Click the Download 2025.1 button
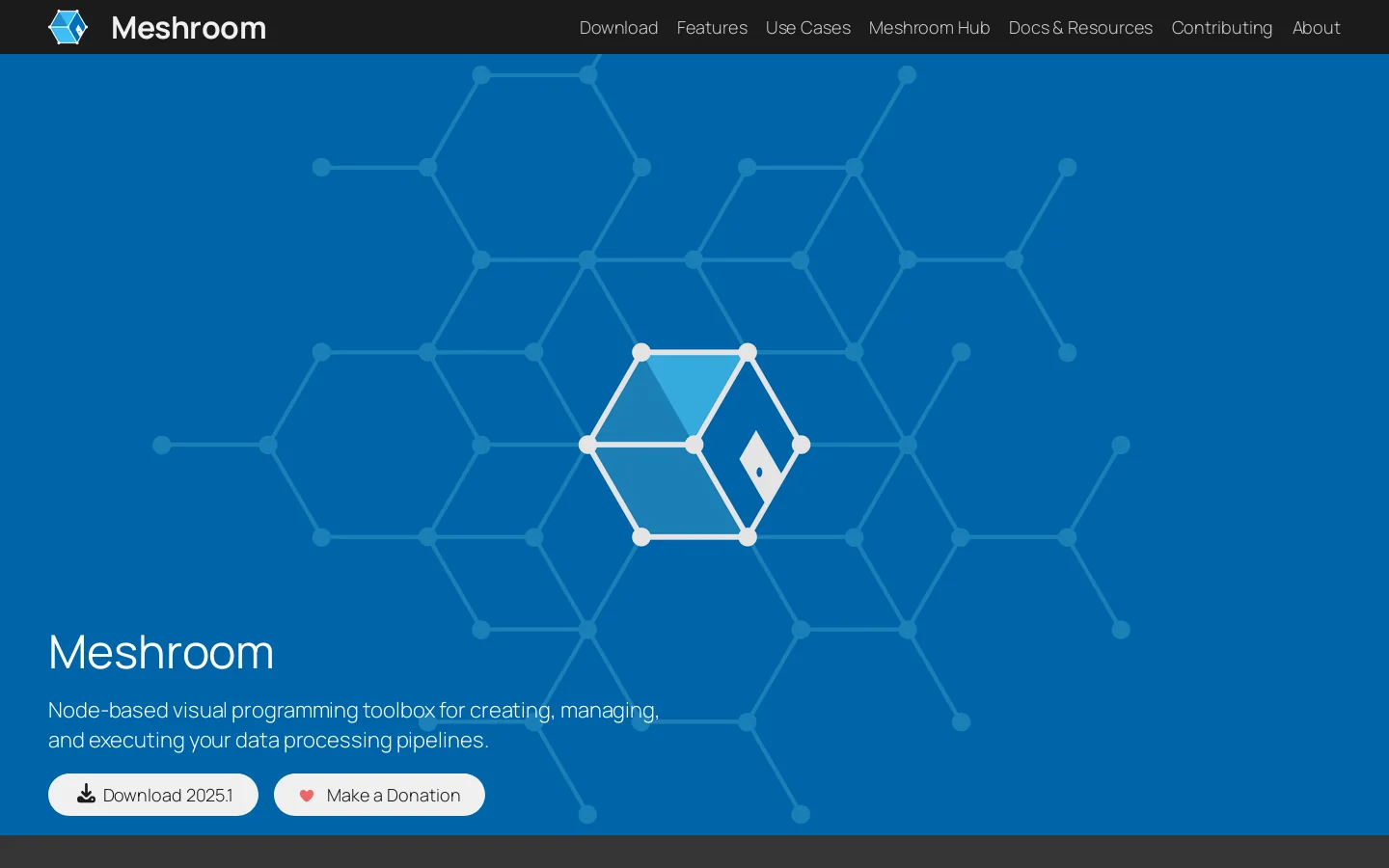1389x868 pixels. tap(153, 795)
